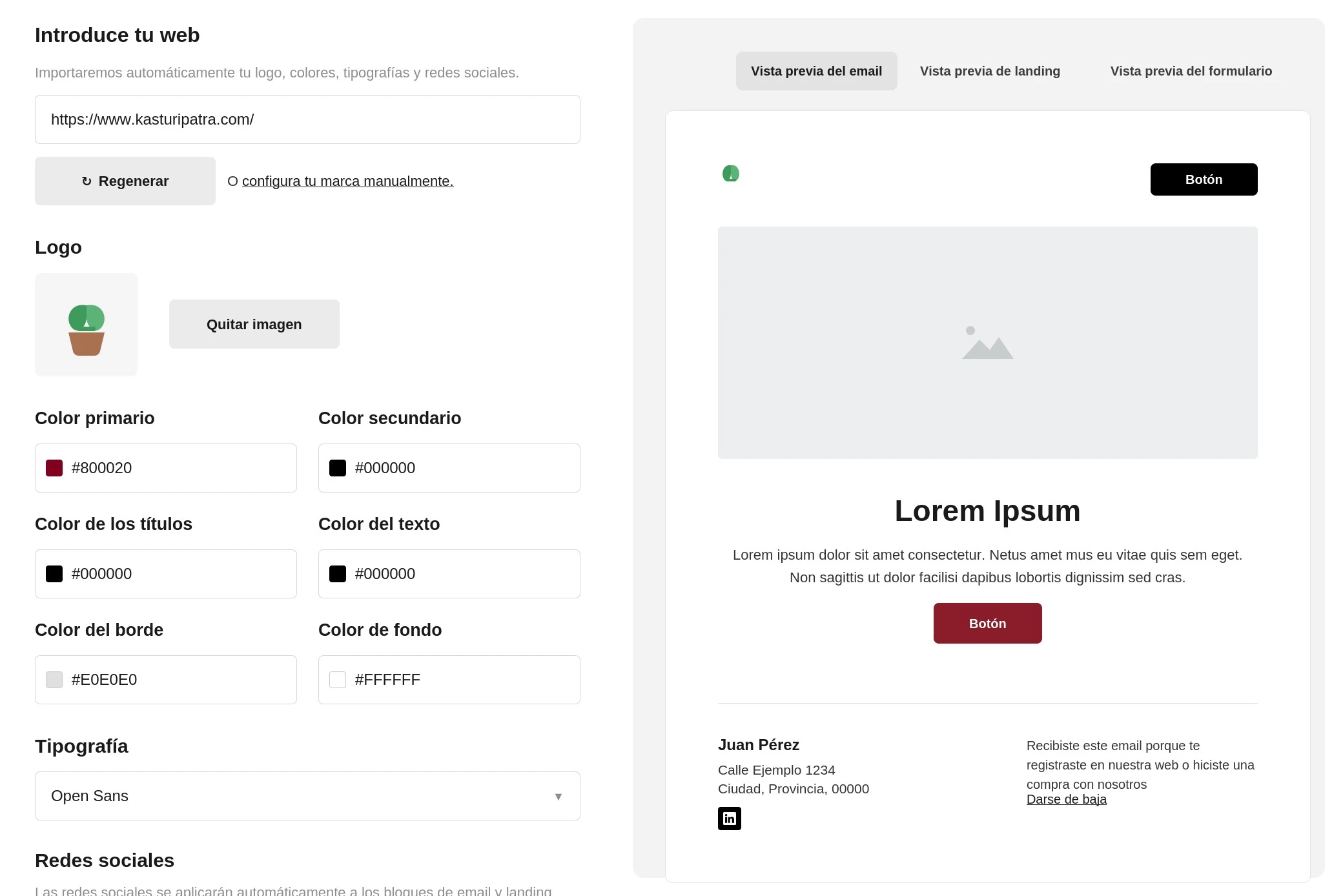The image size is (1343, 896).
Task: Click Quitar imagen button
Action: point(254,324)
